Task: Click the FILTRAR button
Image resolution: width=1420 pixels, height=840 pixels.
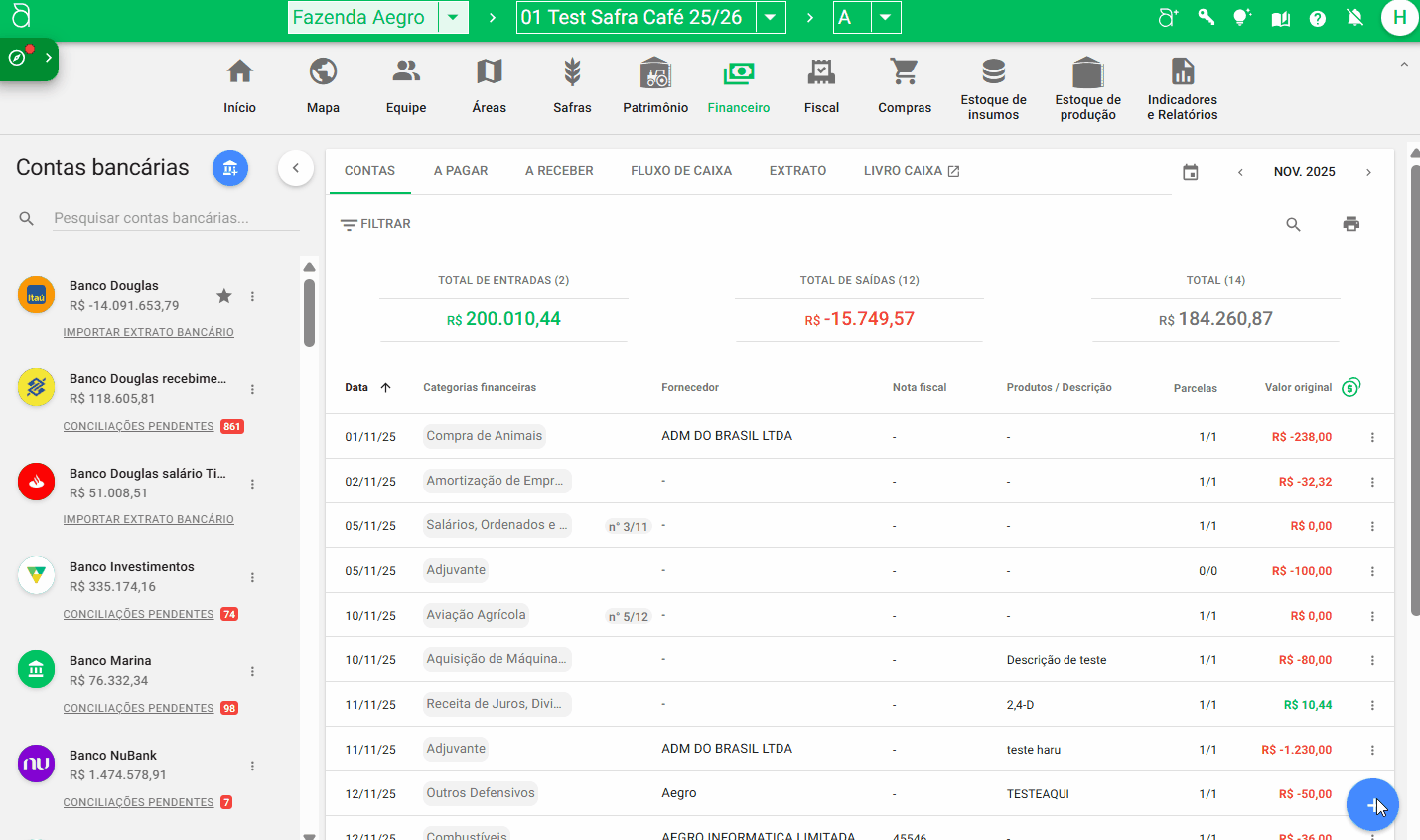Action: 375,224
